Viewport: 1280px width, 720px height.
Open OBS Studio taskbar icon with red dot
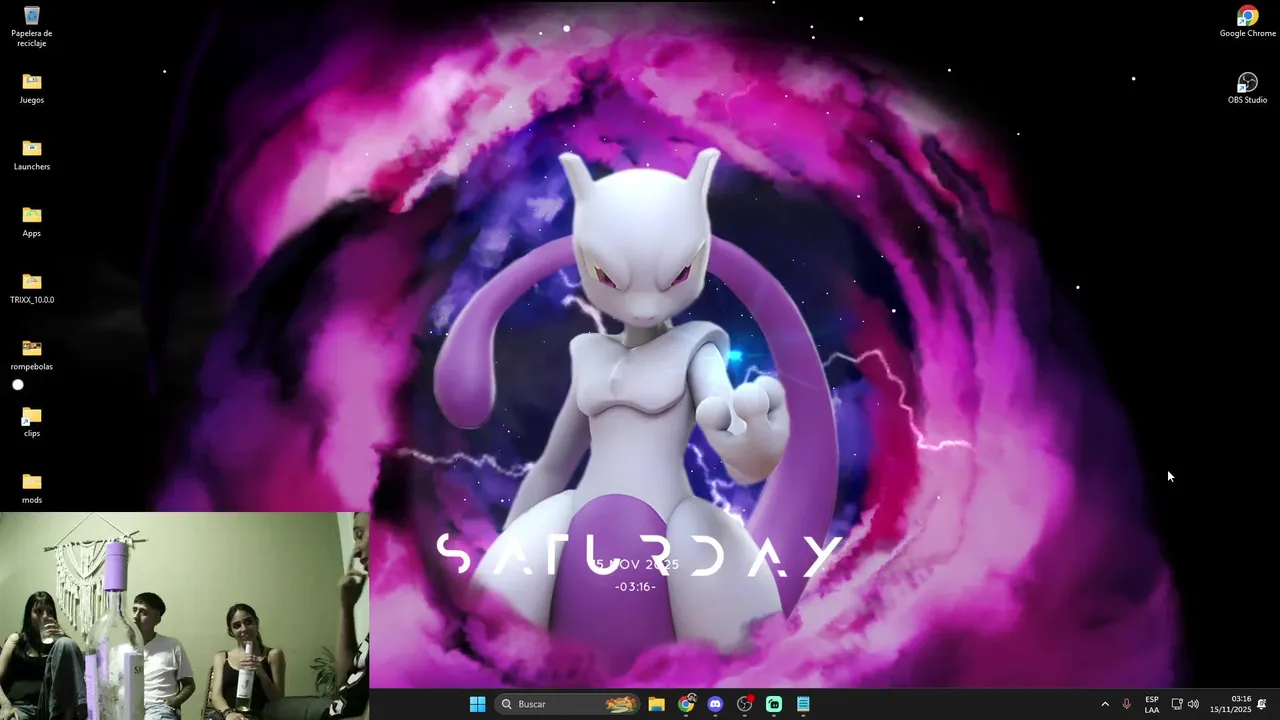[745, 704]
